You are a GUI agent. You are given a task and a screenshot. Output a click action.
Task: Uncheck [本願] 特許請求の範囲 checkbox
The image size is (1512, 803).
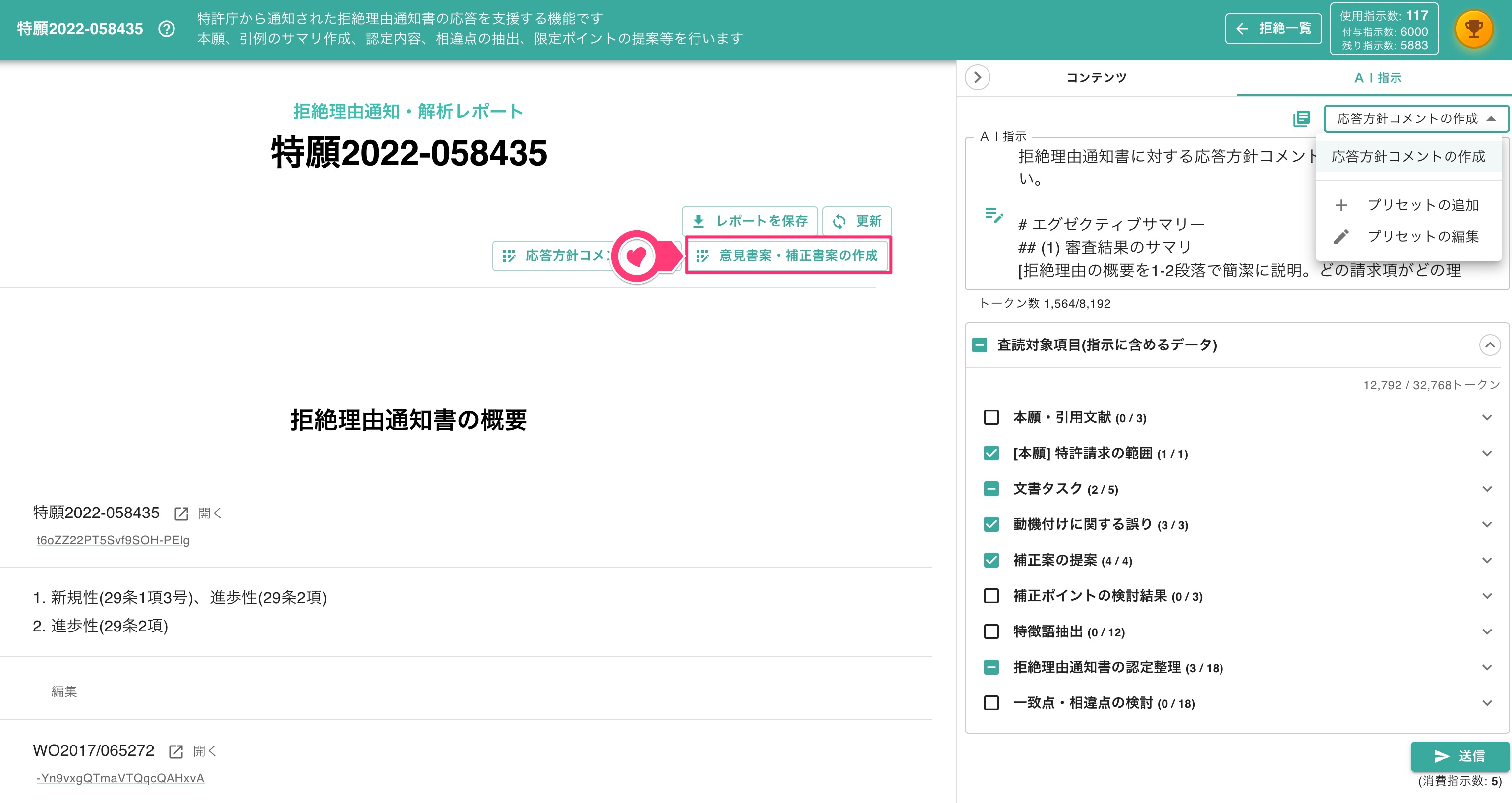[x=991, y=453]
